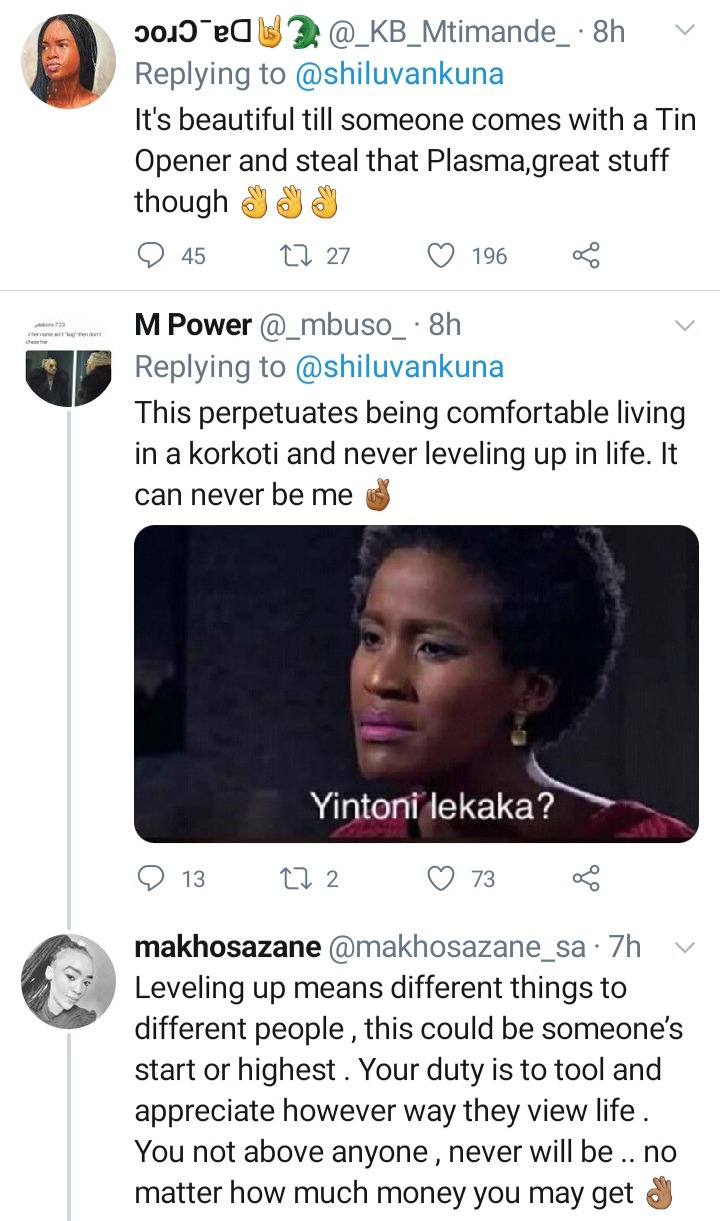Share M Power's tweet via share icon
Viewport: 720px width, 1221px height.
tap(586, 878)
